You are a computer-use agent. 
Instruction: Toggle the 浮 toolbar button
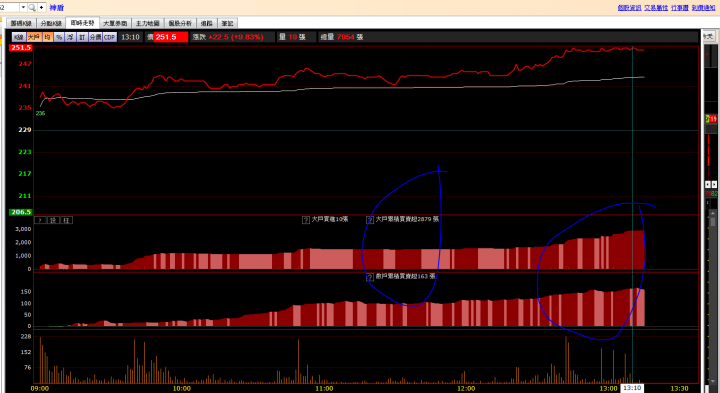70,37
